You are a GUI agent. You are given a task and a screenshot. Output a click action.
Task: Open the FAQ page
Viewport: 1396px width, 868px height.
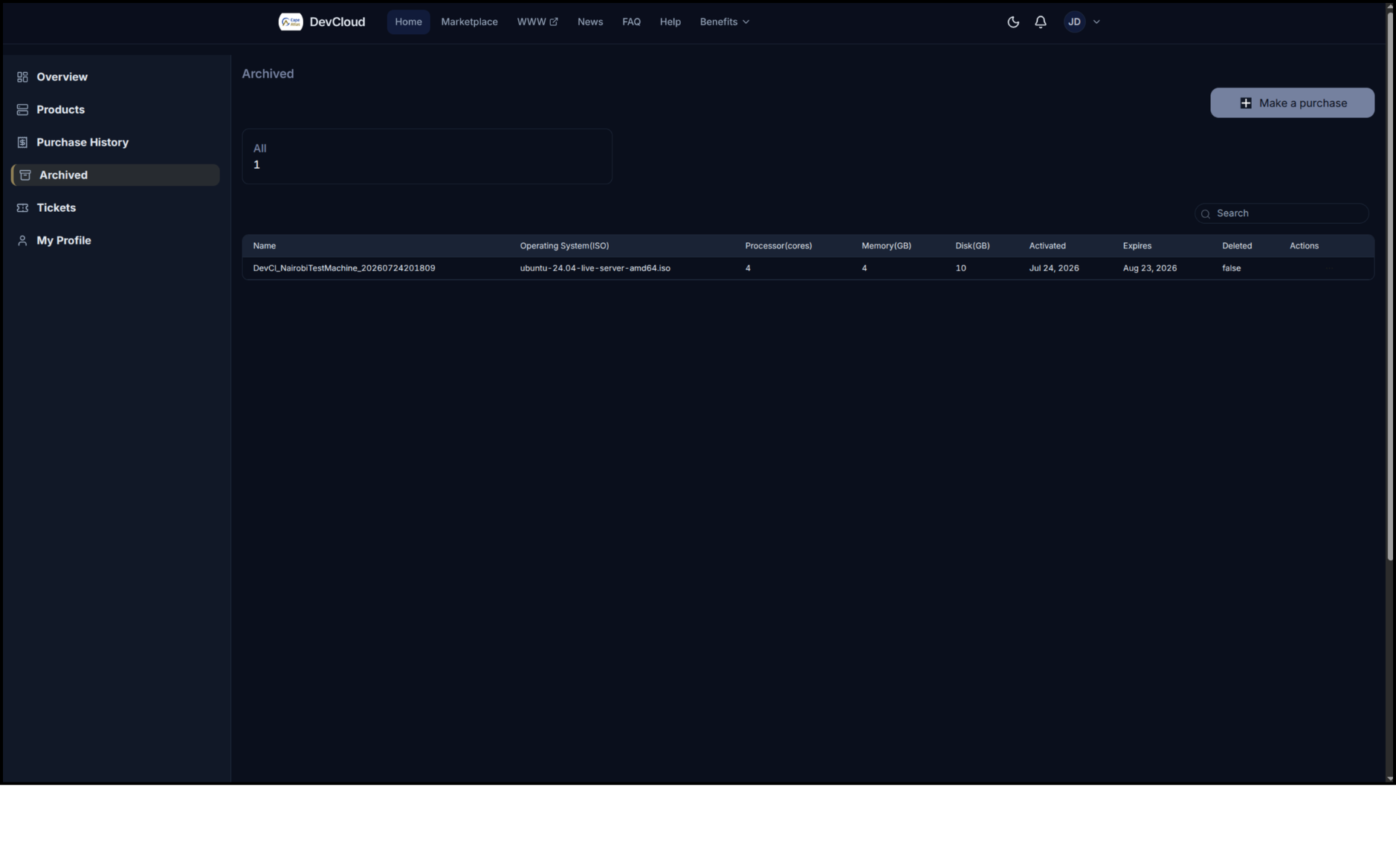coord(631,22)
